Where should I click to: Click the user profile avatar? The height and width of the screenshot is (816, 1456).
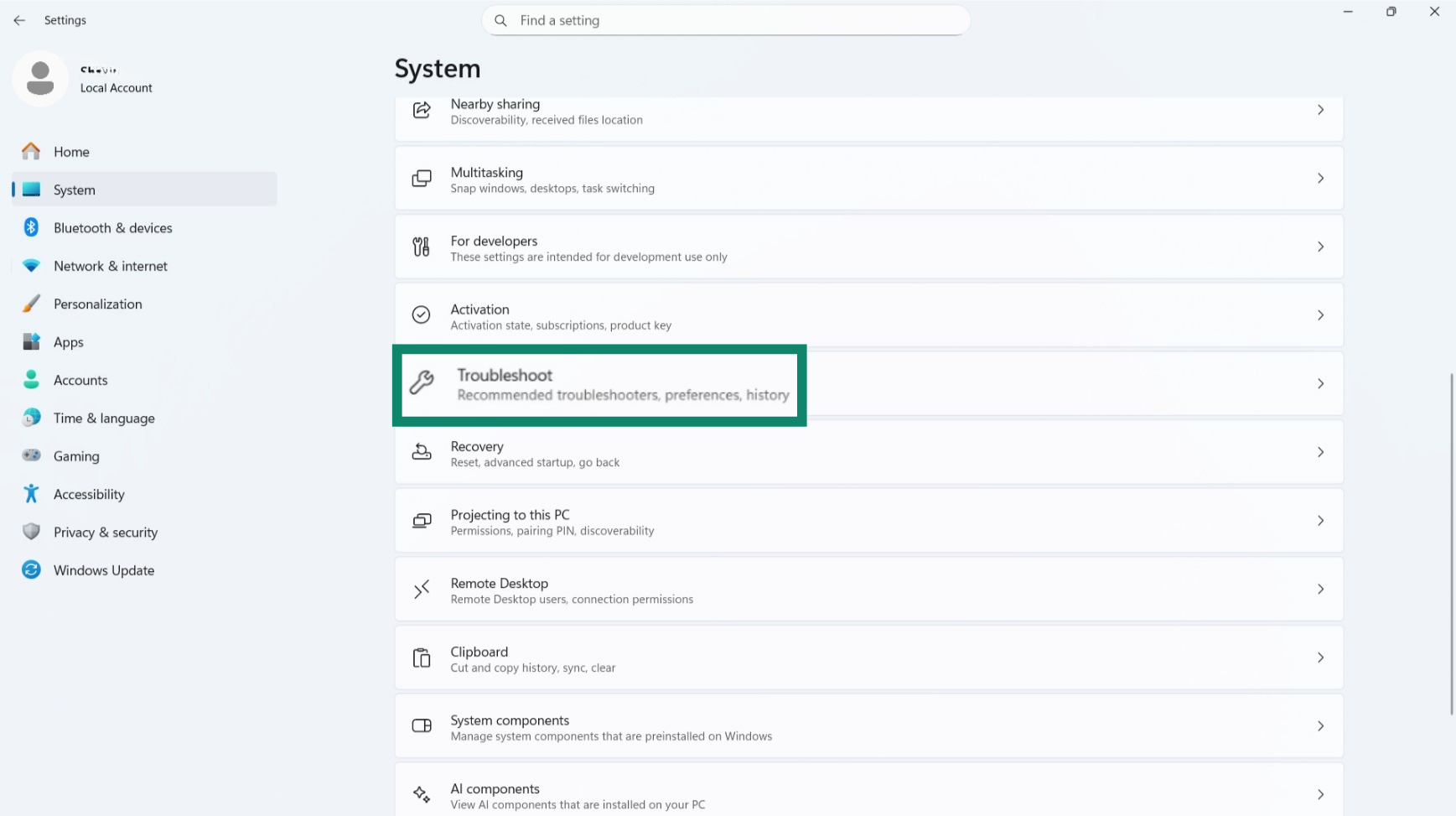[x=40, y=79]
